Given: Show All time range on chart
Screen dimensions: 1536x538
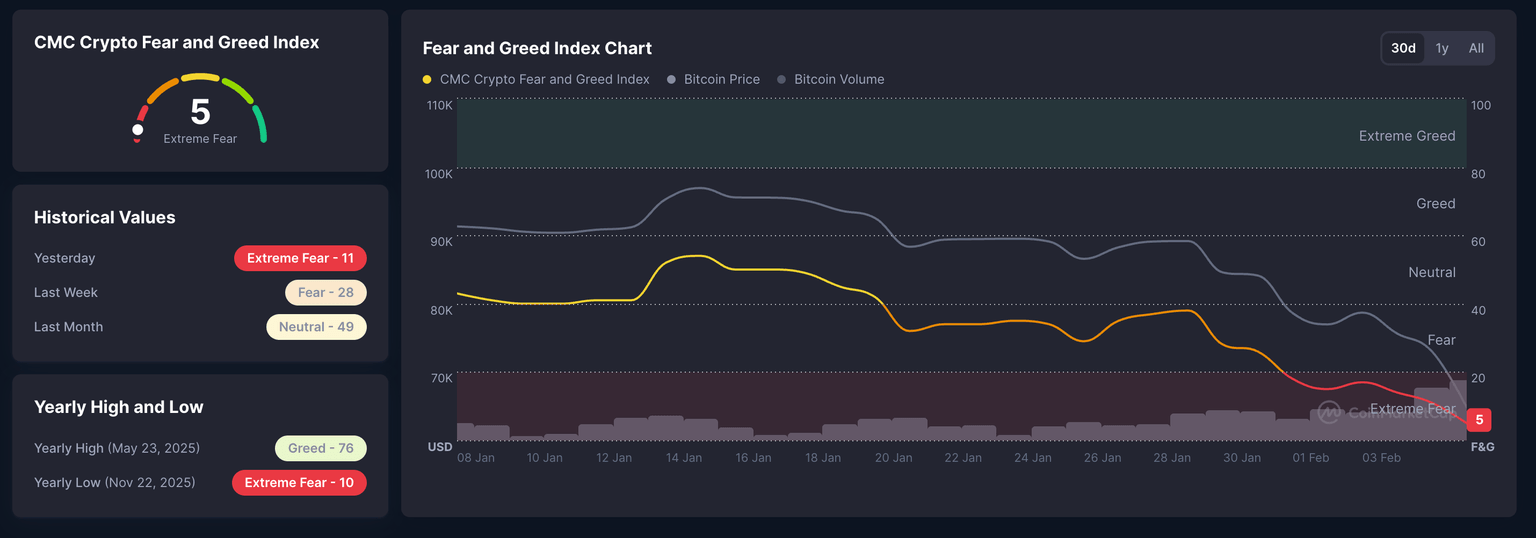Looking at the screenshot, I should (x=1476, y=48).
